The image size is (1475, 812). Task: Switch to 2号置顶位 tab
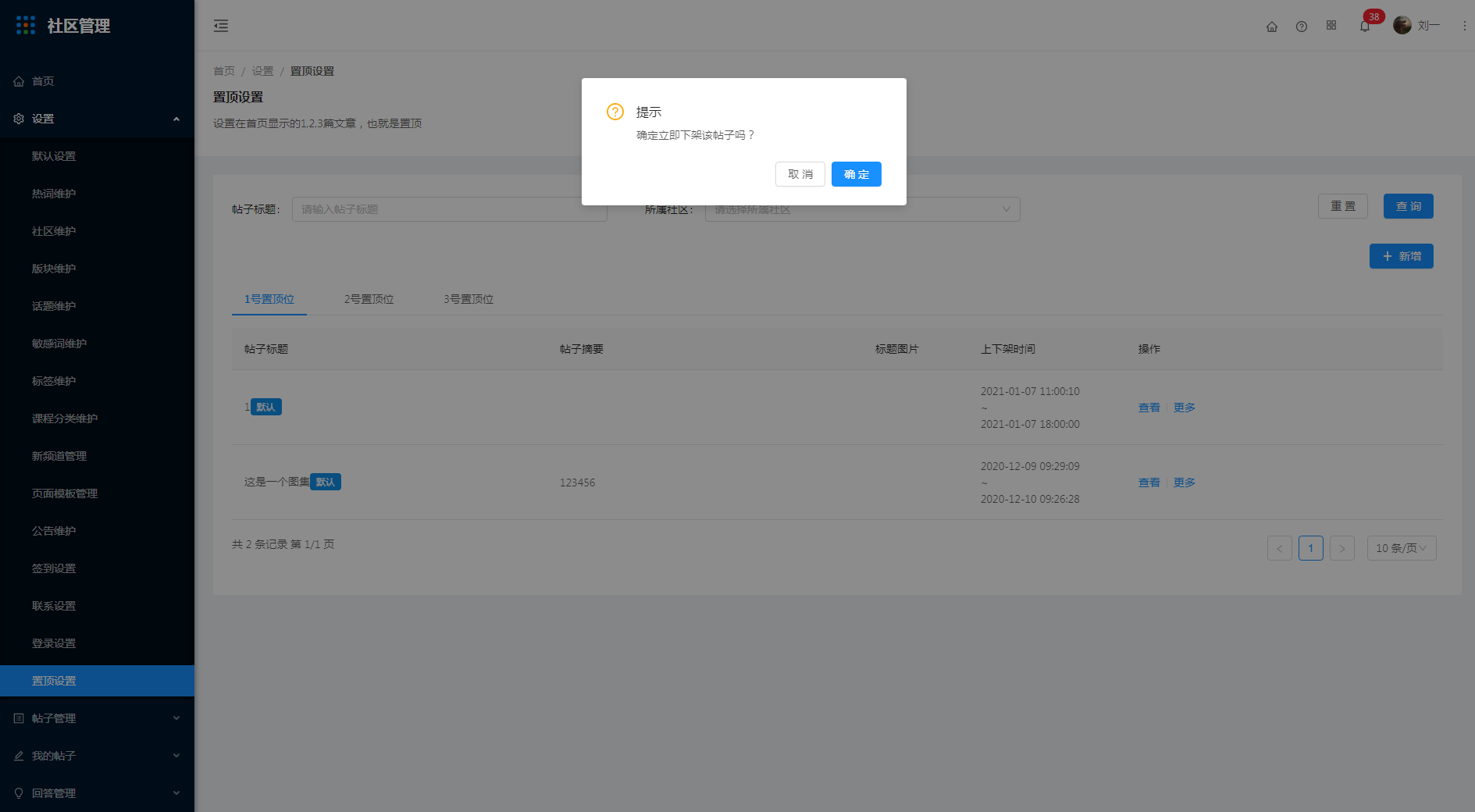coord(369,299)
